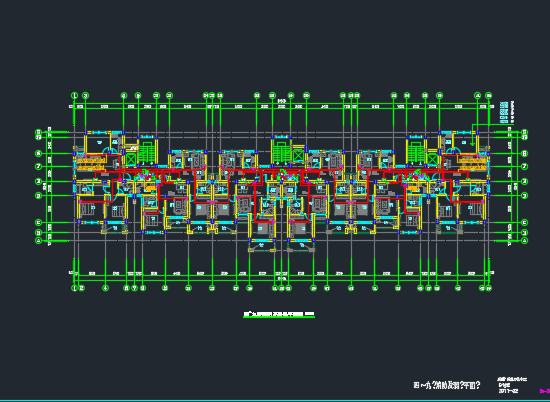Click the underlined drawing title below the plan
Viewport: 550px width, 402px height.
[279, 314]
